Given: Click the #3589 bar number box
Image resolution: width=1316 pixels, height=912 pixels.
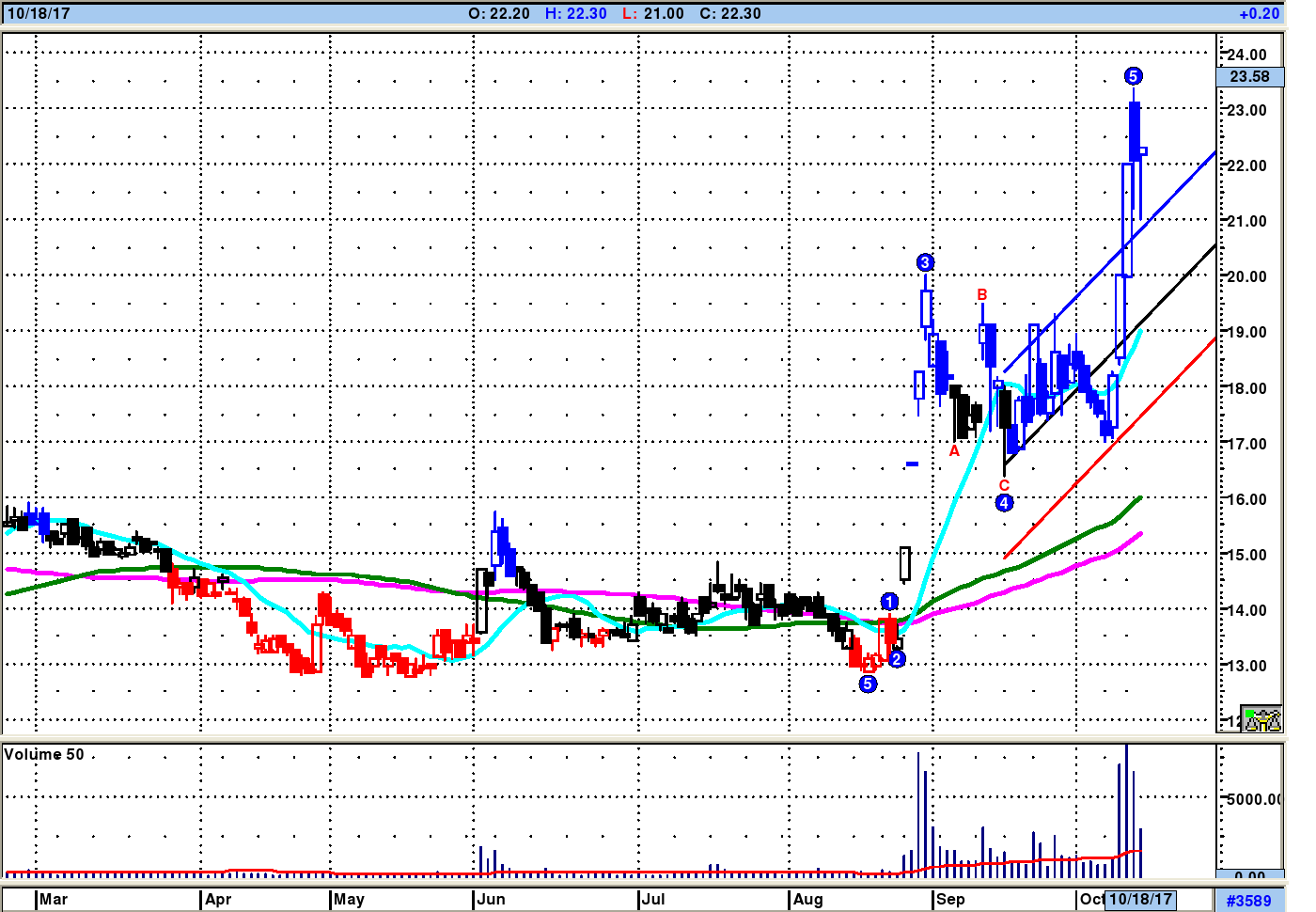Looking at the screenshot, I should [1248, 900].
